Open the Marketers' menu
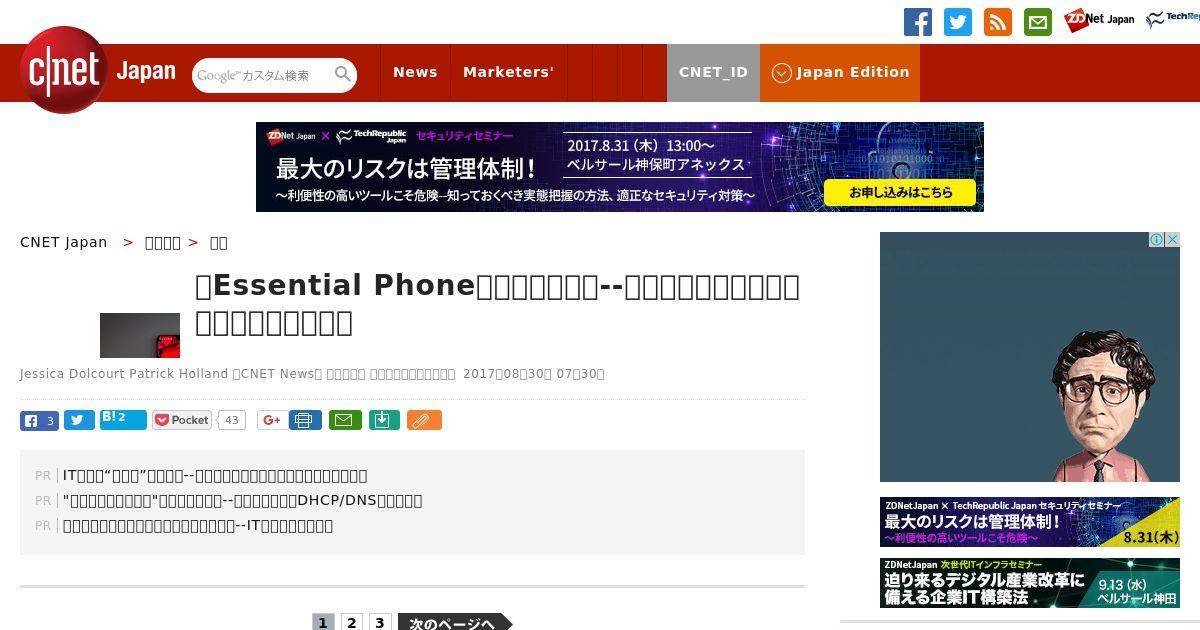The height and width of the screenshot is (630, 1200). tap(508, 72)
